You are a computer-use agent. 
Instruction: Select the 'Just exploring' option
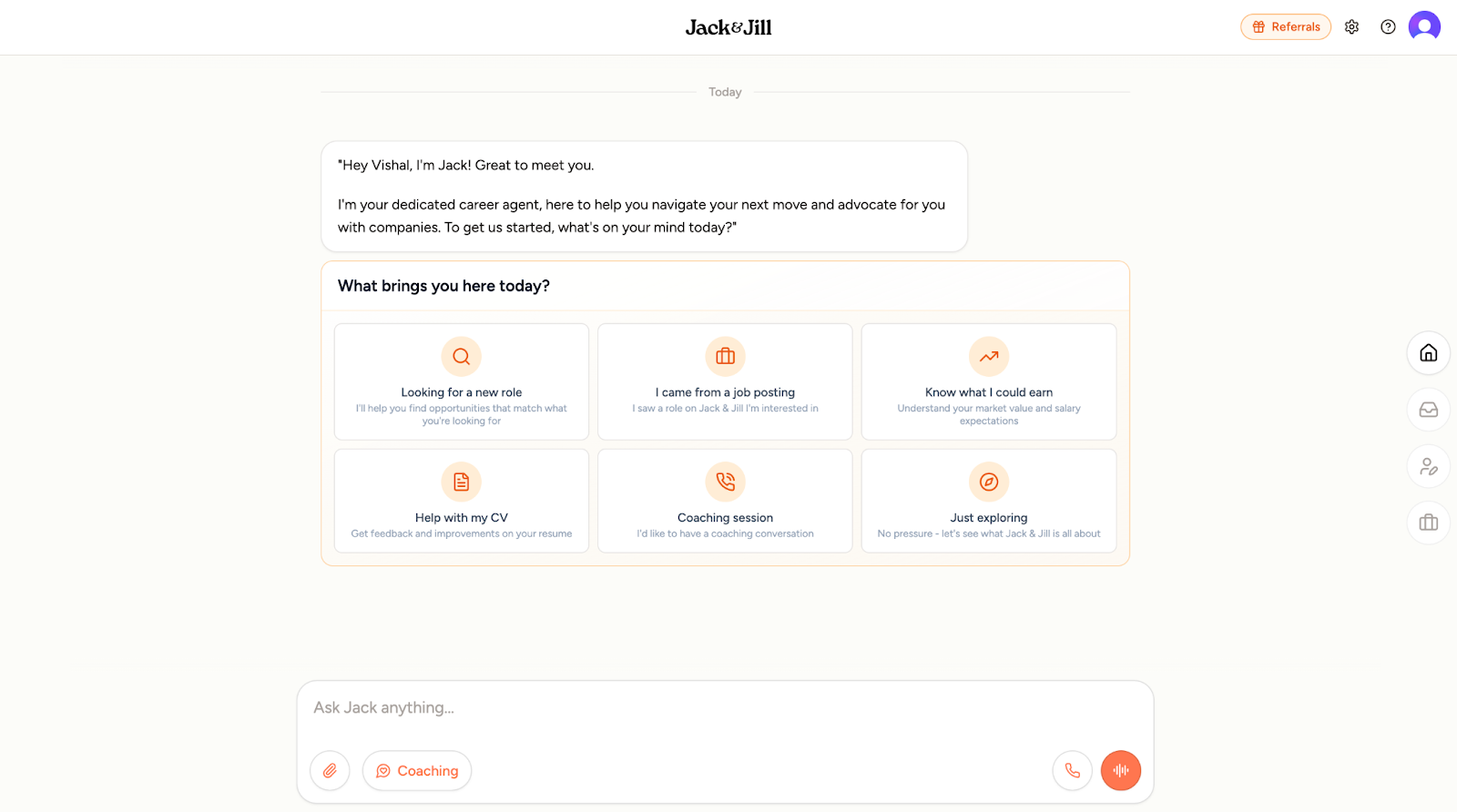[x=988, y=501]
